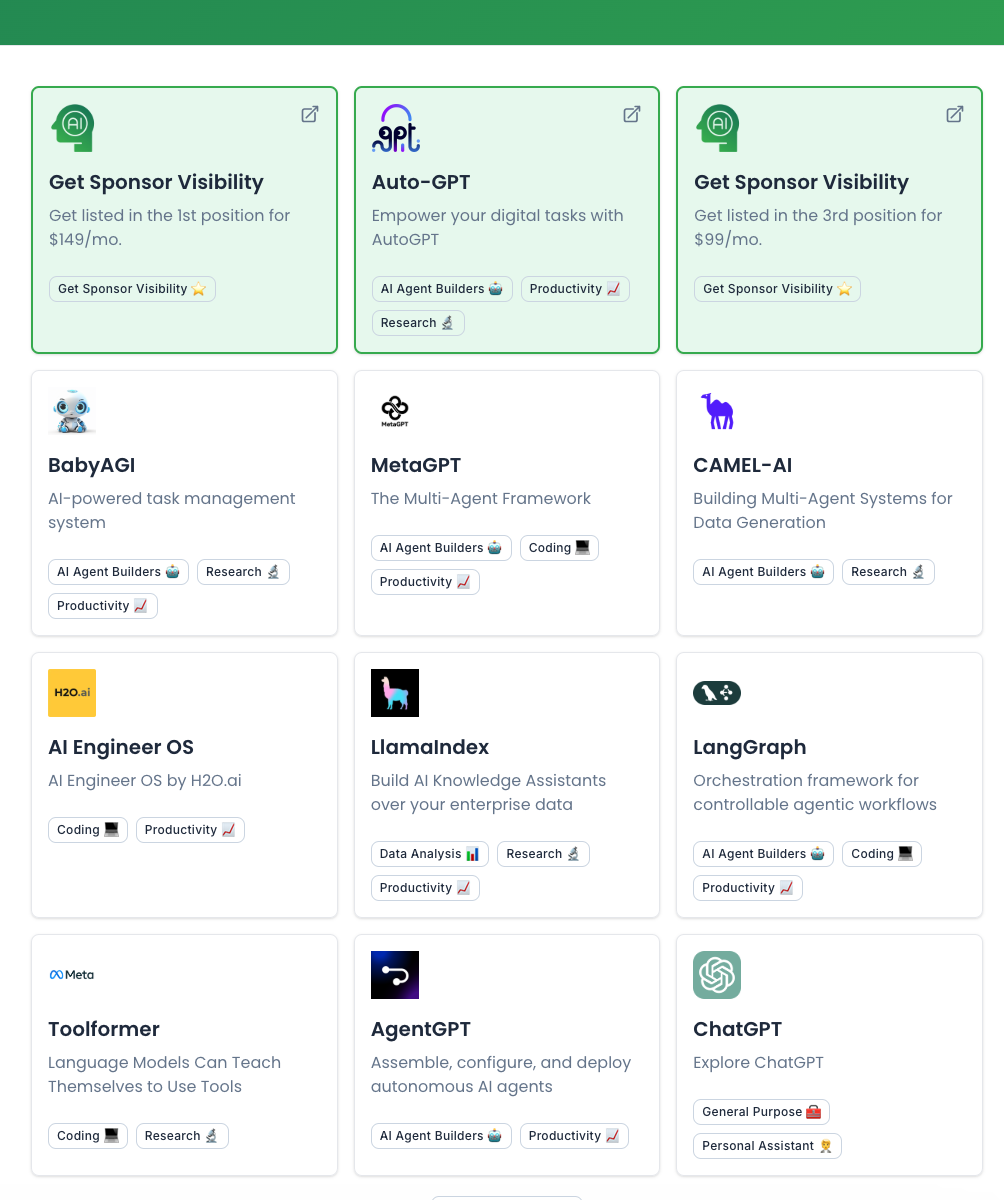1004x1200 pixels.
Task: Click Get Sponsor Visibility tag on $149/mo card
Action: 132,289
